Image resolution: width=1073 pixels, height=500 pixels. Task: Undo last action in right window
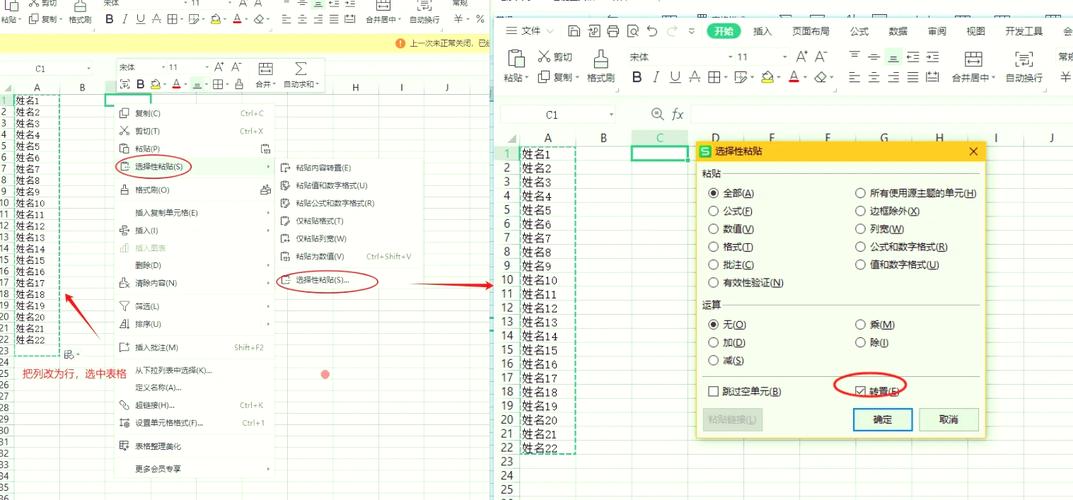[652, 31]
